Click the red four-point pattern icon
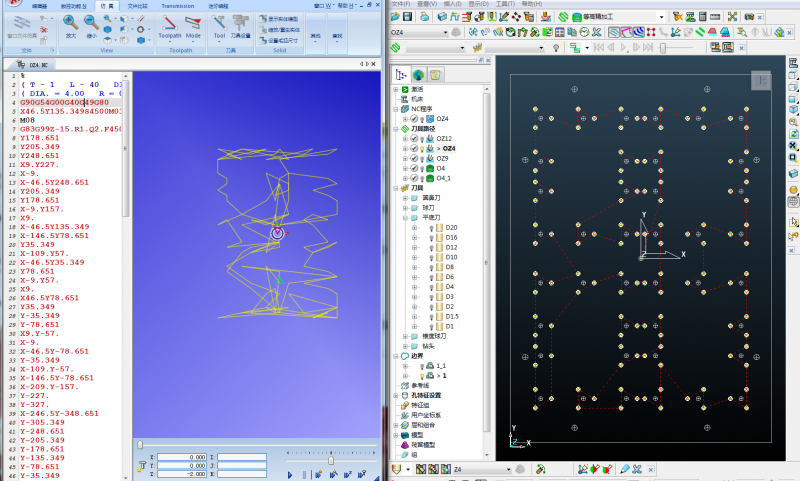The width and height of the screenshot is (800, 481). pyautogui.click(x=651, y=32)
